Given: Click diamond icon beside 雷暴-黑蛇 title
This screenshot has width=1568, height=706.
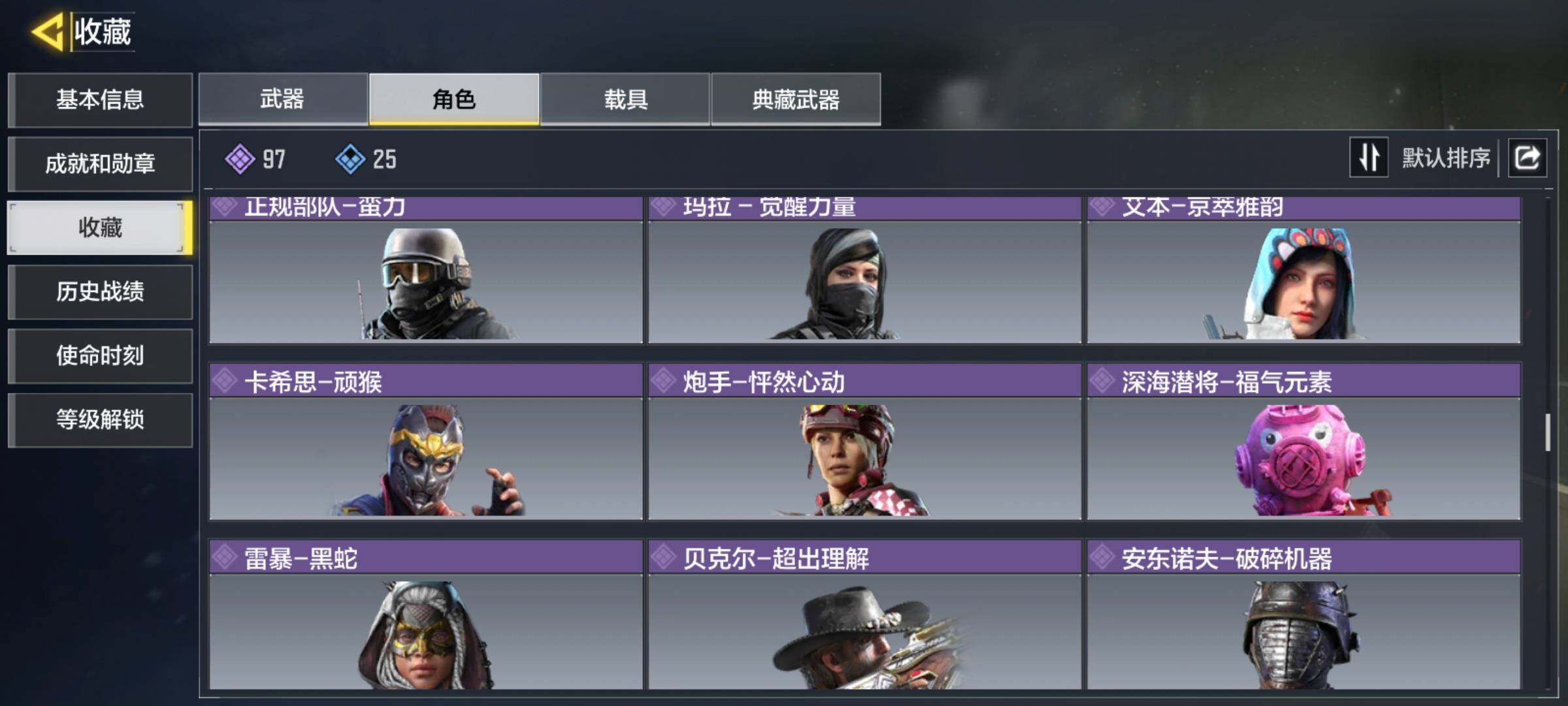Looking at the screenshot, I should [x=225, y=558].
